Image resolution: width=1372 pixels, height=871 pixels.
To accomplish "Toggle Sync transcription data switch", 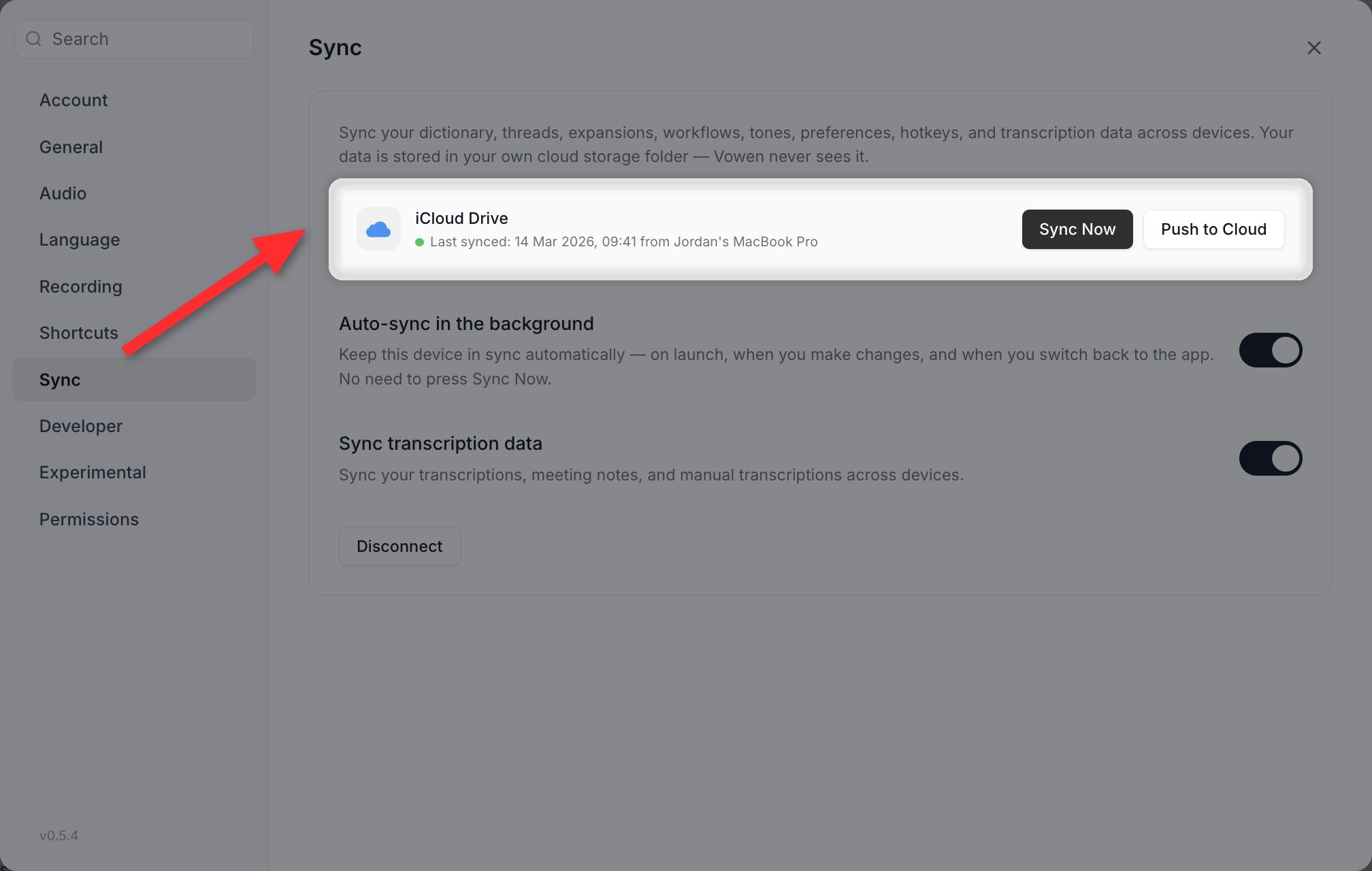I will point(1270,458).
